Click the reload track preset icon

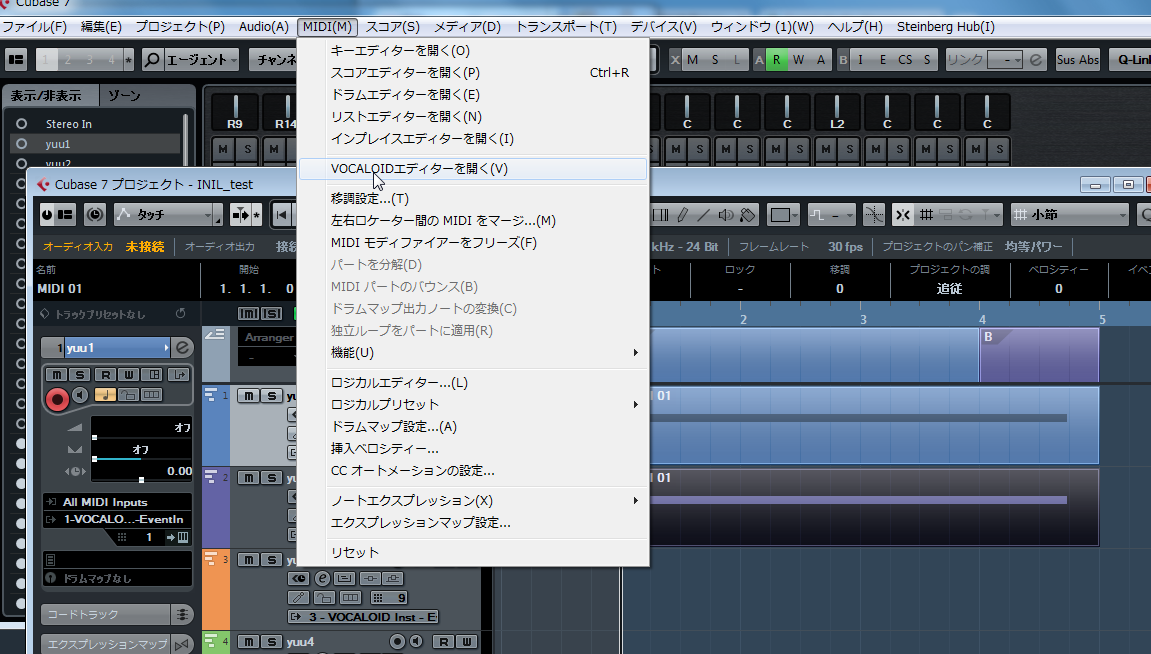[181, 313]
